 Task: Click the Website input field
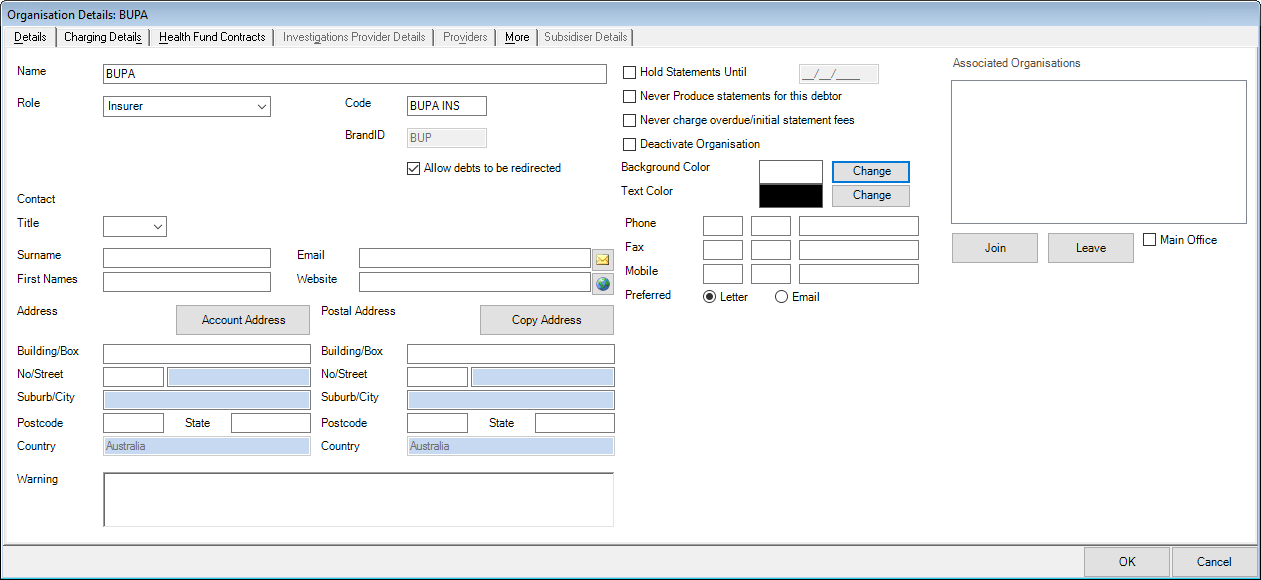tap(475, 282)
